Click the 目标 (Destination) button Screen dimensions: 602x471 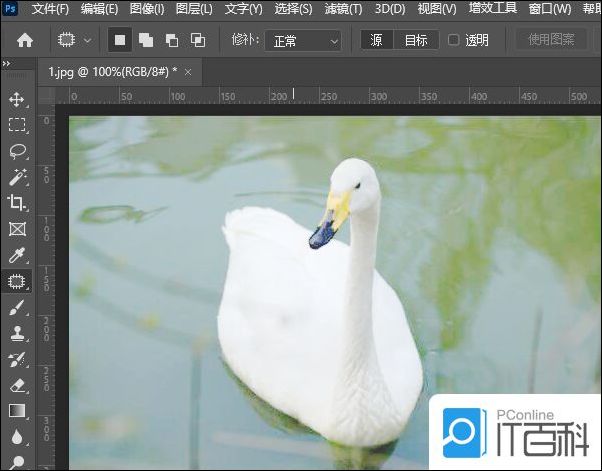click(415, 40)
